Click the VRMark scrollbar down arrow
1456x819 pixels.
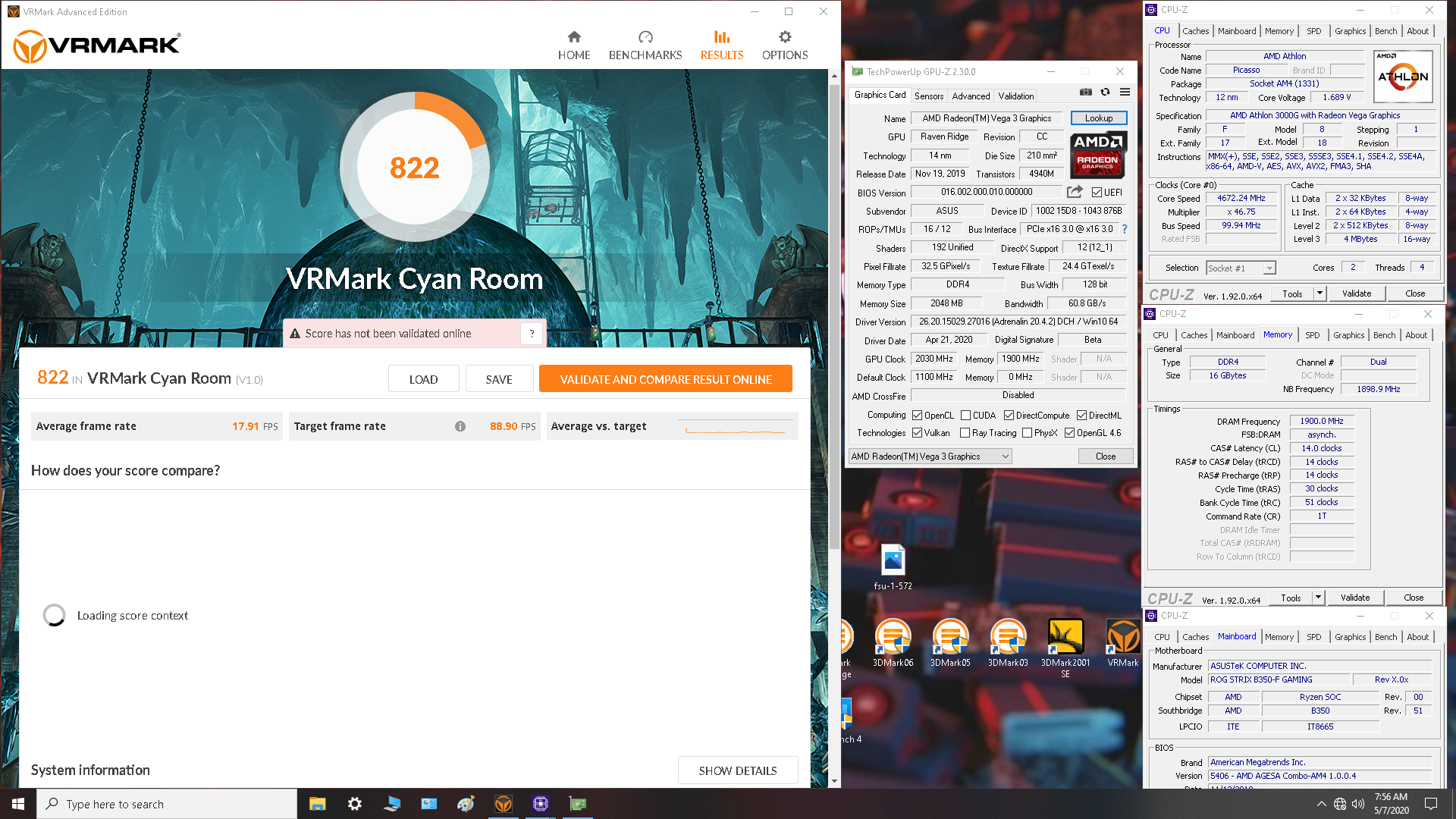point(834,781)
